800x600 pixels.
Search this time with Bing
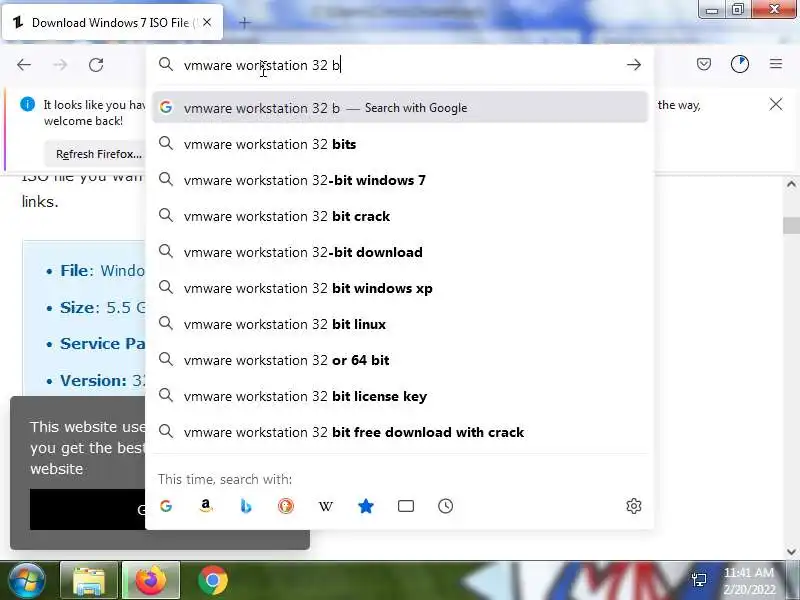[246, 506]
